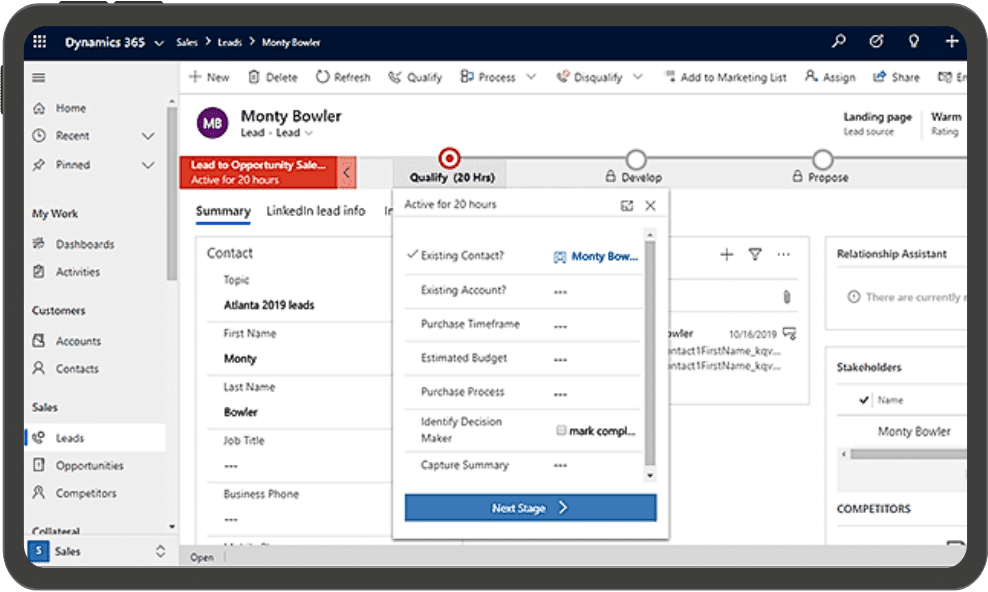Click the Purchase Timeframe field value
Image resolution: width=988 pixels, height=592 pixels.
pyautogui.click(x=560, y=326)
